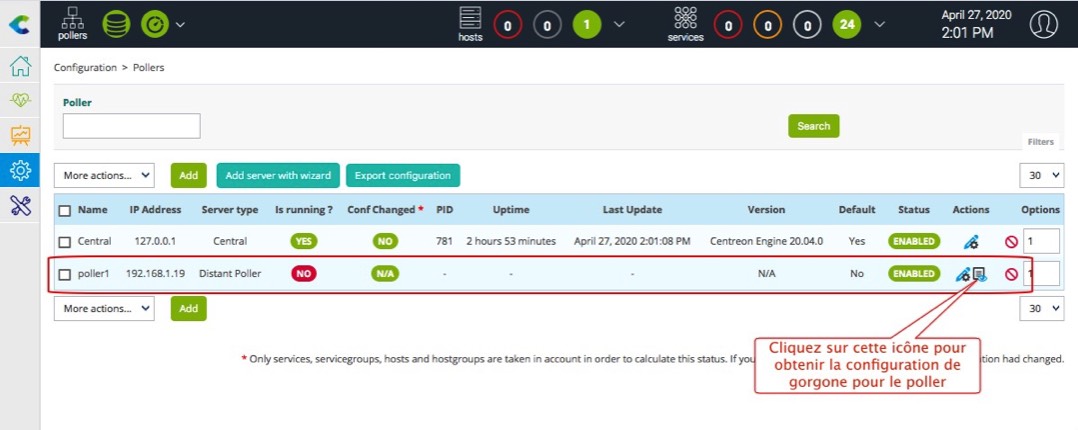
Task: Click the Add server with wizard button
Action: [277, 175]
